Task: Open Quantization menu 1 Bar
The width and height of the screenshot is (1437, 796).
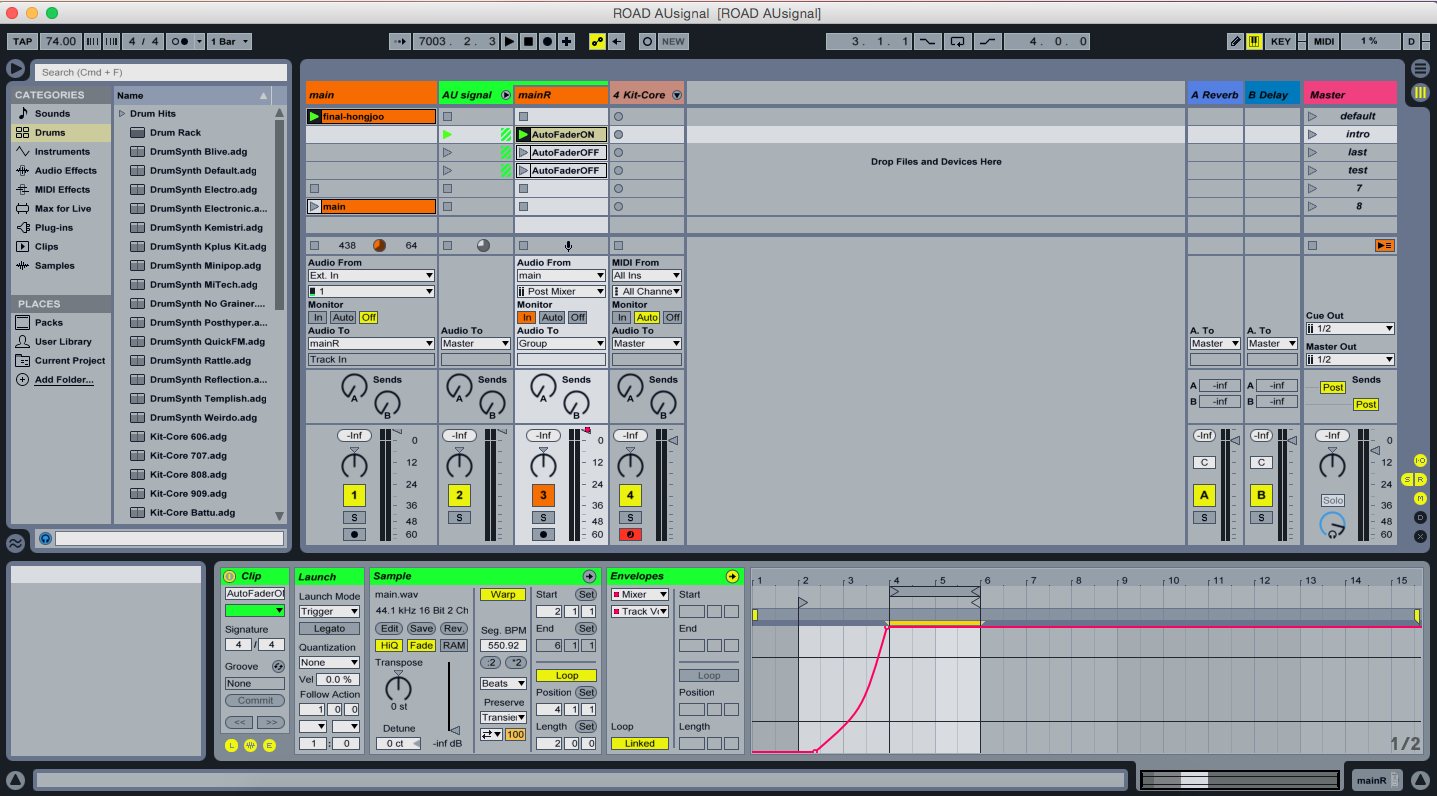Action: pyautogui.click(x=230, y=41)
